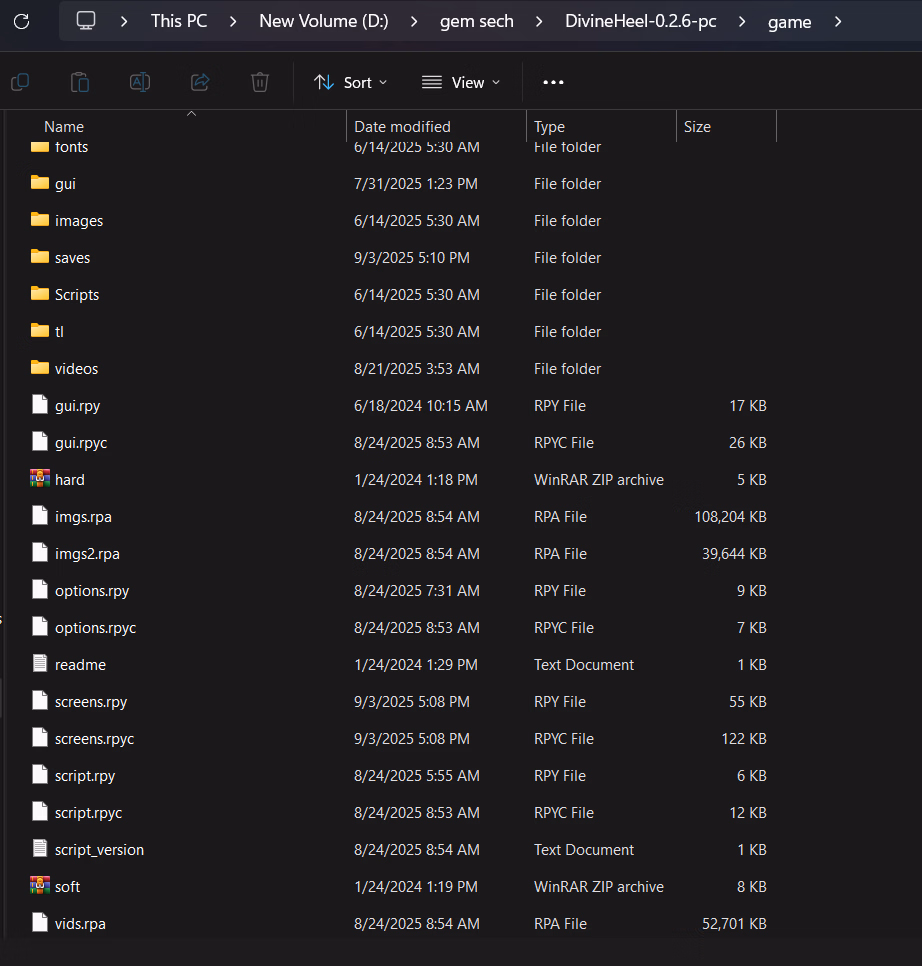
Task: Select the soft ZIP archive icon
Action: tap(40, 886)
